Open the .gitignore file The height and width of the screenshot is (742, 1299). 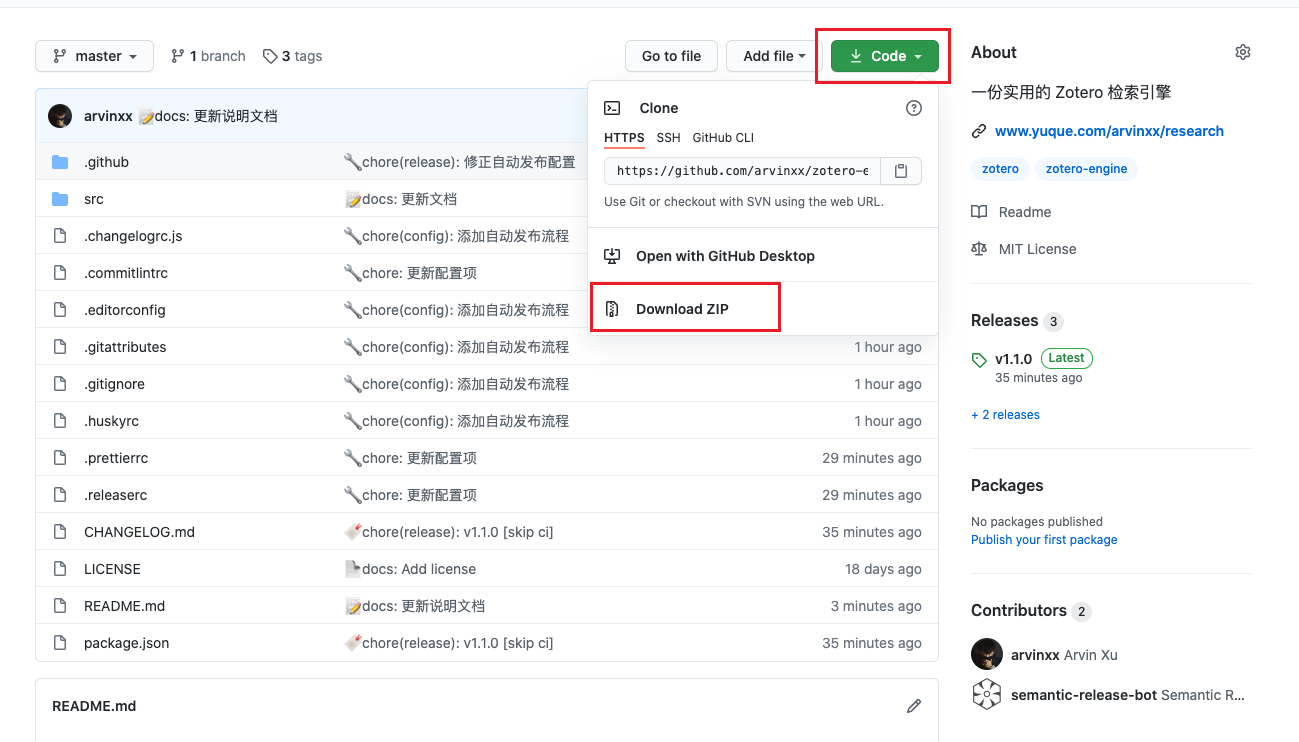114,384
